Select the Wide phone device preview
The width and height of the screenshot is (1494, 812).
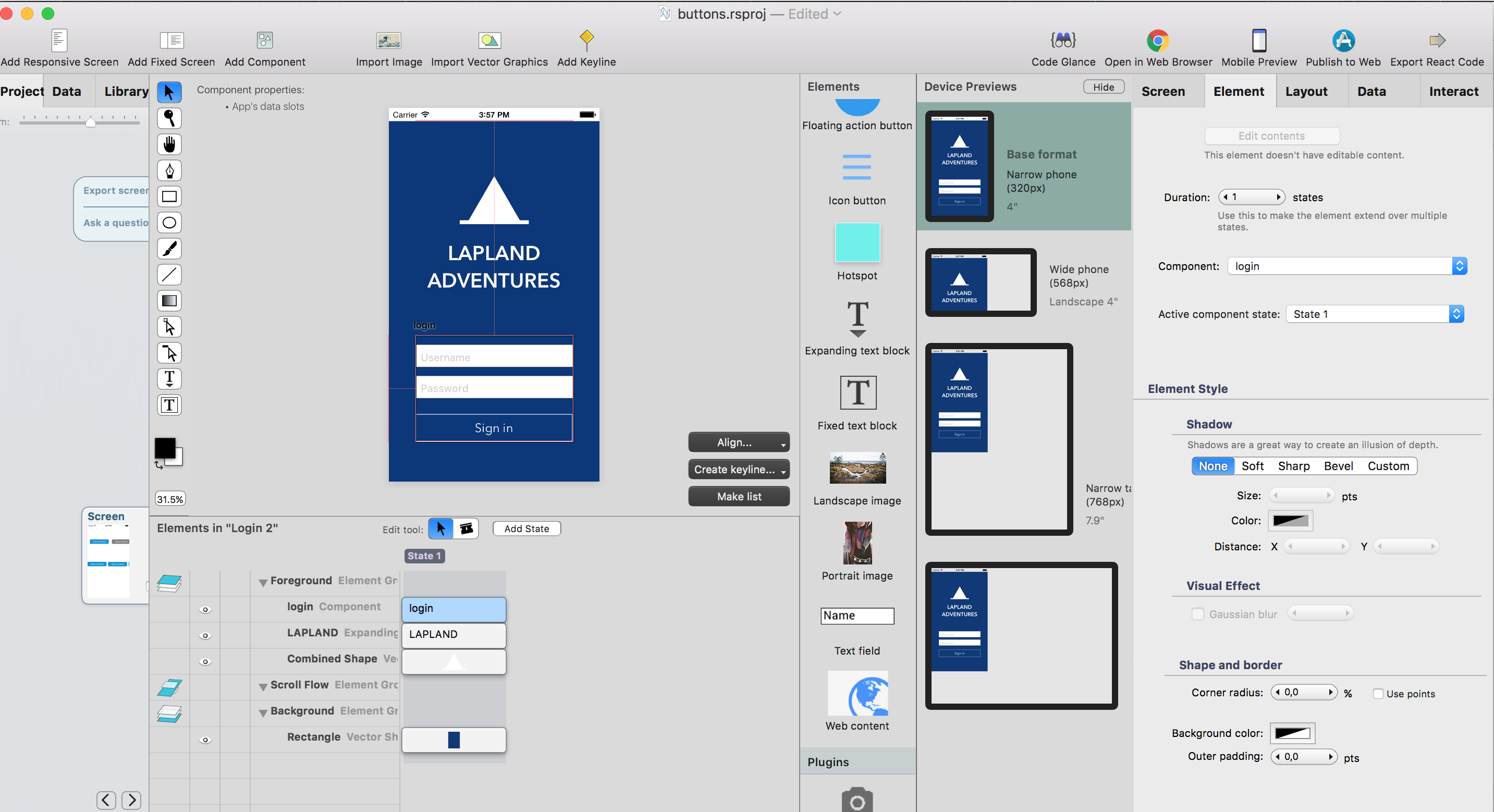[x=979, y=282]
